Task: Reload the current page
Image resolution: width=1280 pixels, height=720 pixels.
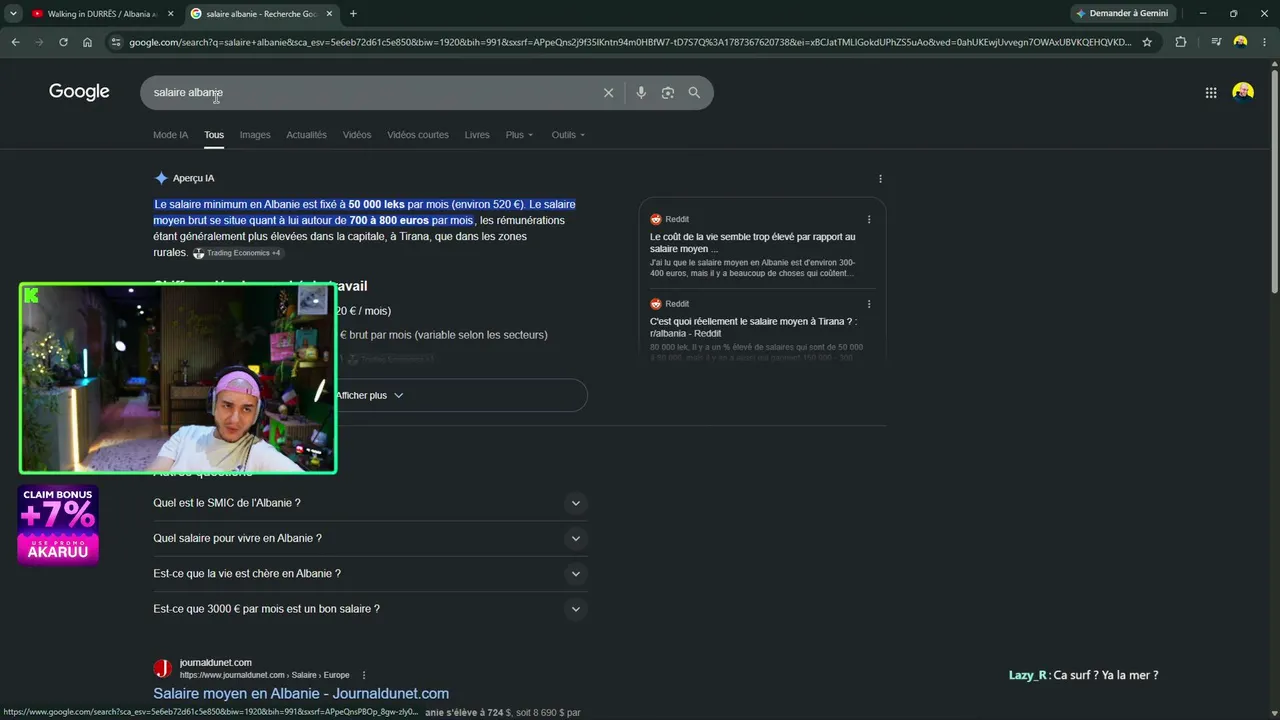Action: coord(63,42)
